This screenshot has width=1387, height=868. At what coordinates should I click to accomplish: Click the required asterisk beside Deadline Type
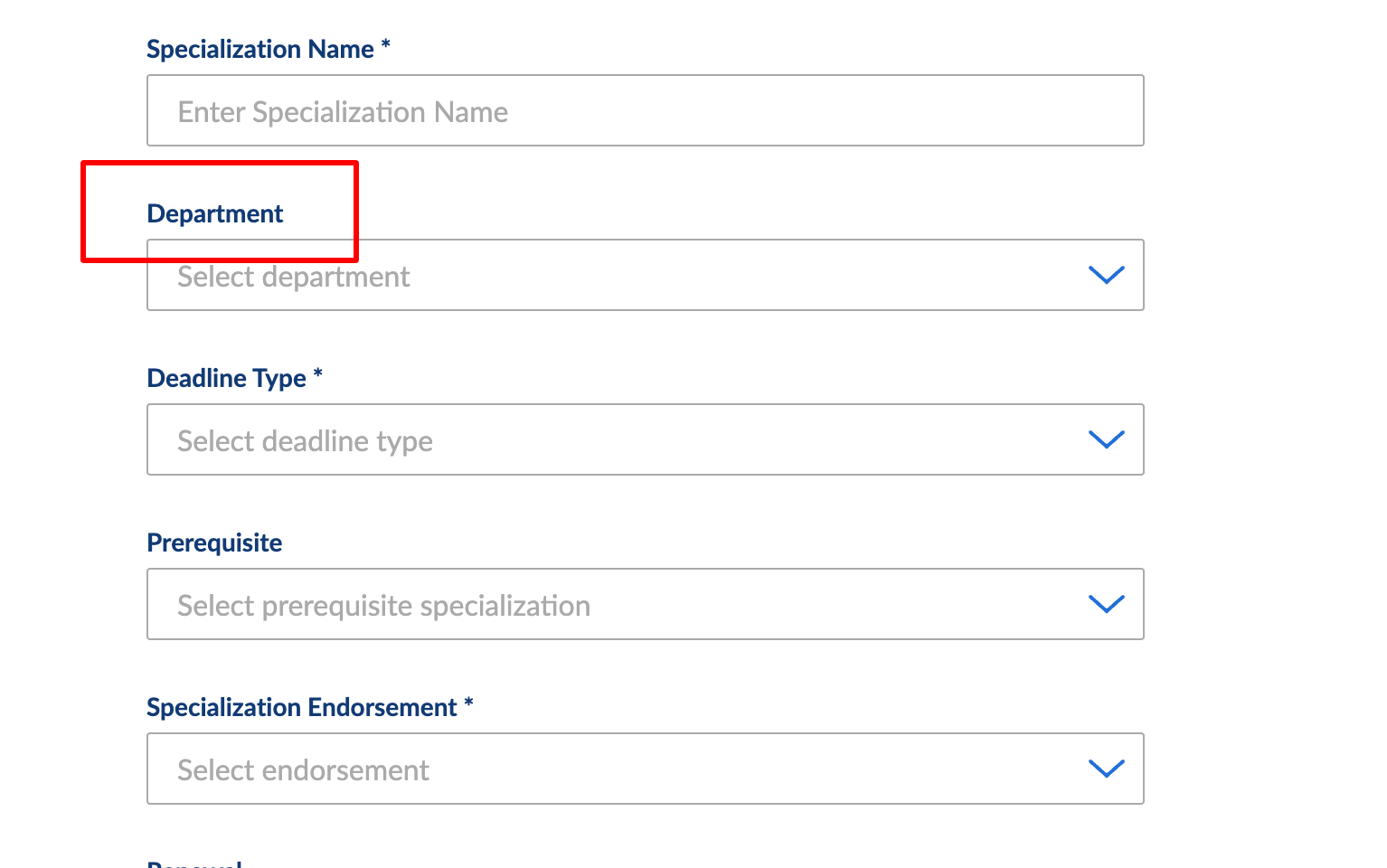point(318,373)
